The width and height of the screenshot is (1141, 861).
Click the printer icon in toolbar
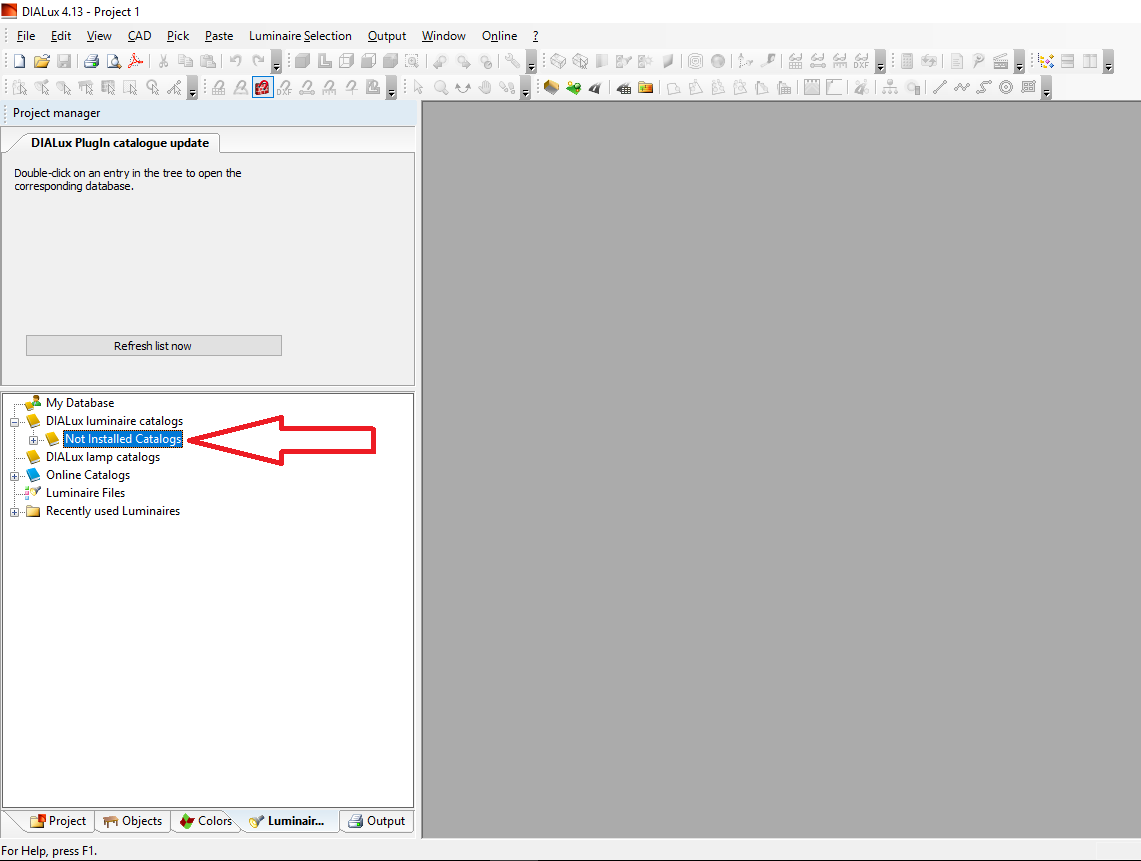91,62
